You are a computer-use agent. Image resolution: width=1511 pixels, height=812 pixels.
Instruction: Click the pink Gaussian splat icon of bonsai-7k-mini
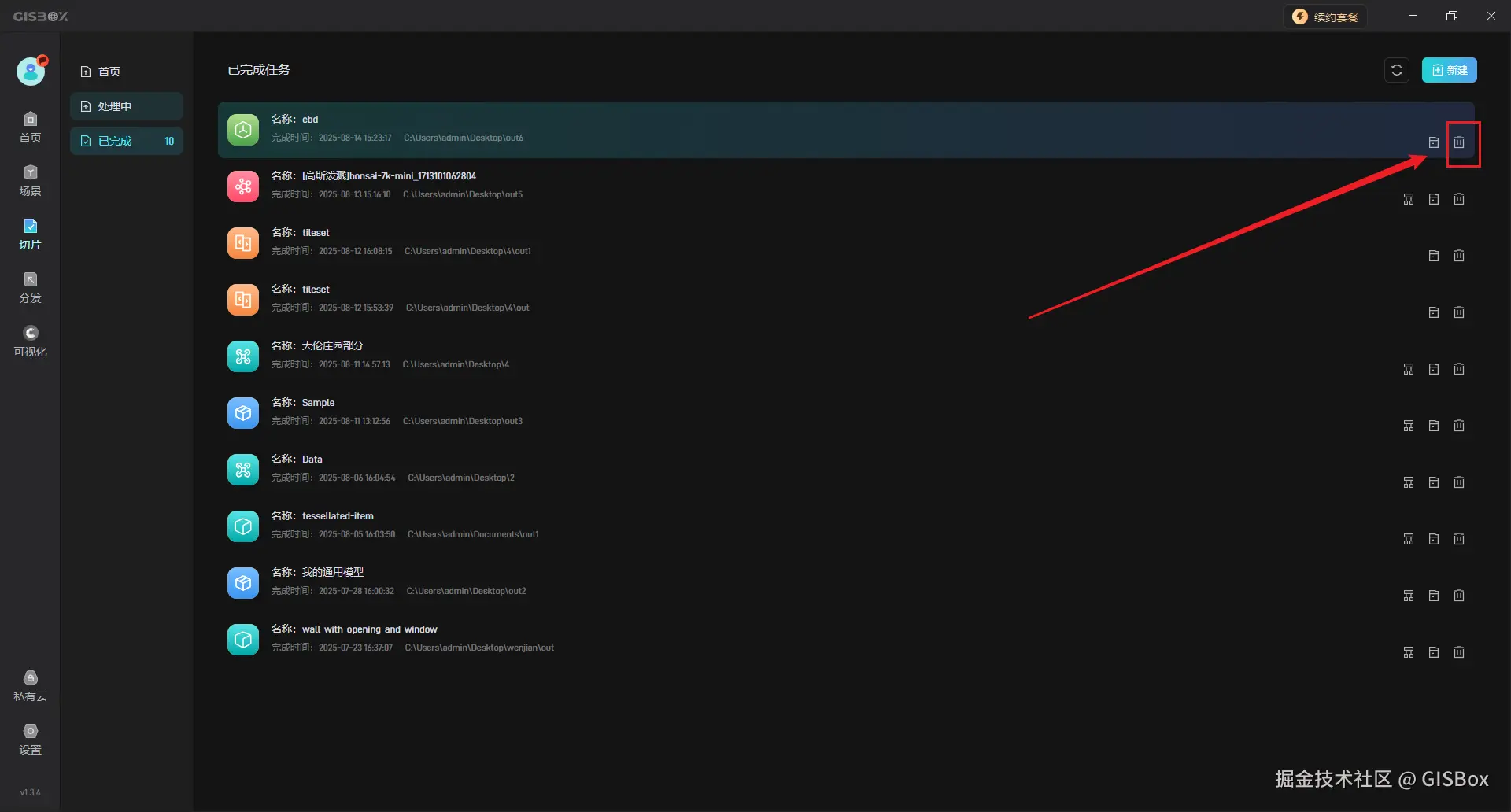point(243,186)
